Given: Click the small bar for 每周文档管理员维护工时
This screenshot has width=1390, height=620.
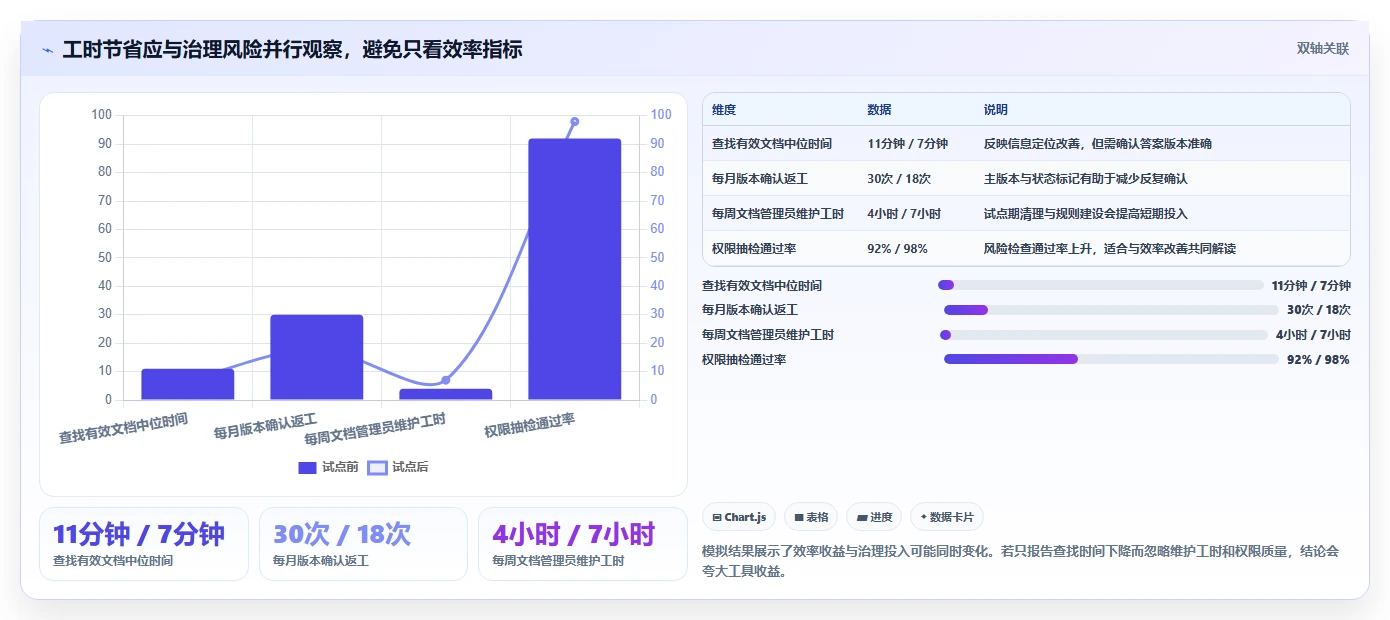Looking at the screenshot, I should (x=446, y=394).
